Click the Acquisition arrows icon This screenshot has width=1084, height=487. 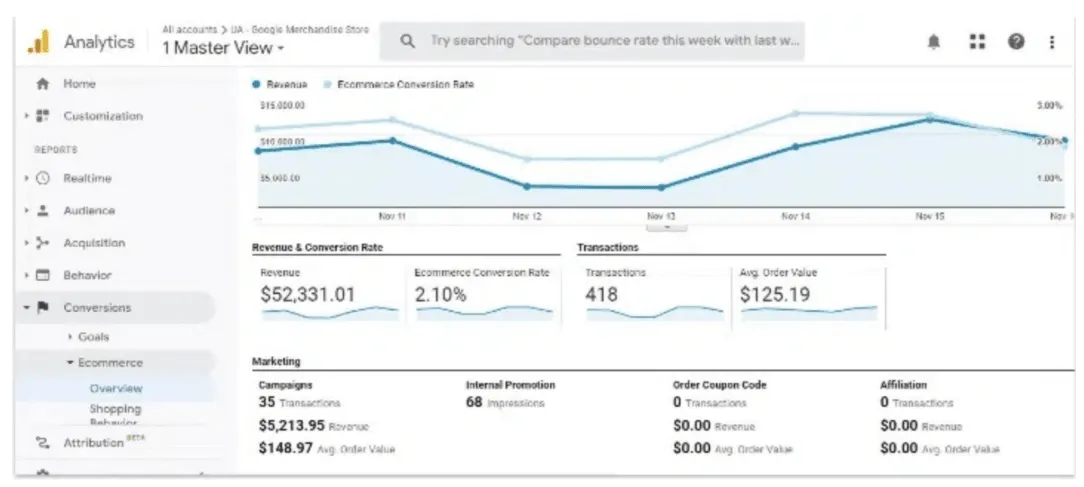coord(43,243)
